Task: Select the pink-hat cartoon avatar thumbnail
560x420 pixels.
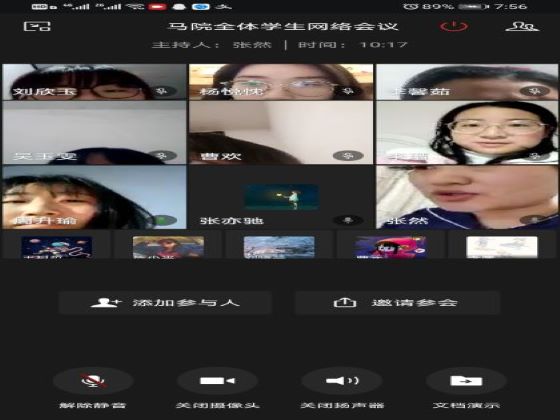Action: click(x=390, y=247)
